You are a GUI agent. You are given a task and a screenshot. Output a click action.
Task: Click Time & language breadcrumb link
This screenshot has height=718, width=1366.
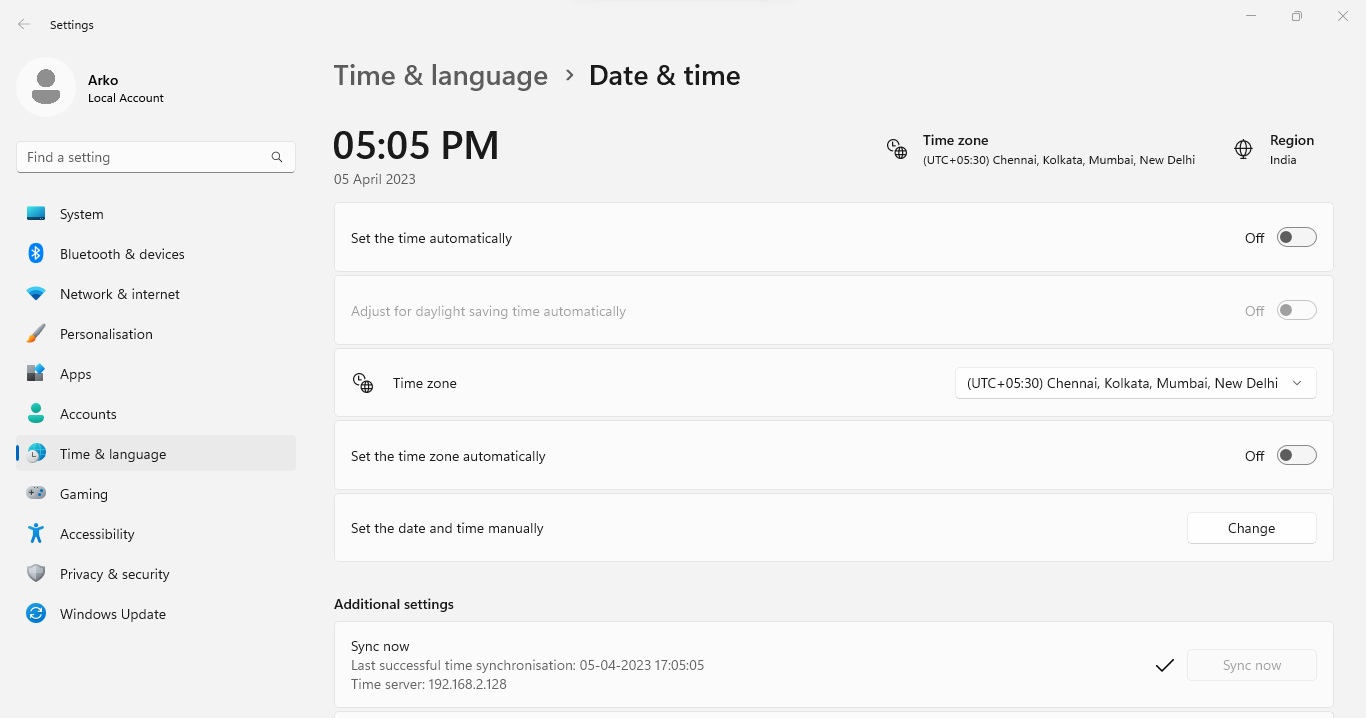441,76
